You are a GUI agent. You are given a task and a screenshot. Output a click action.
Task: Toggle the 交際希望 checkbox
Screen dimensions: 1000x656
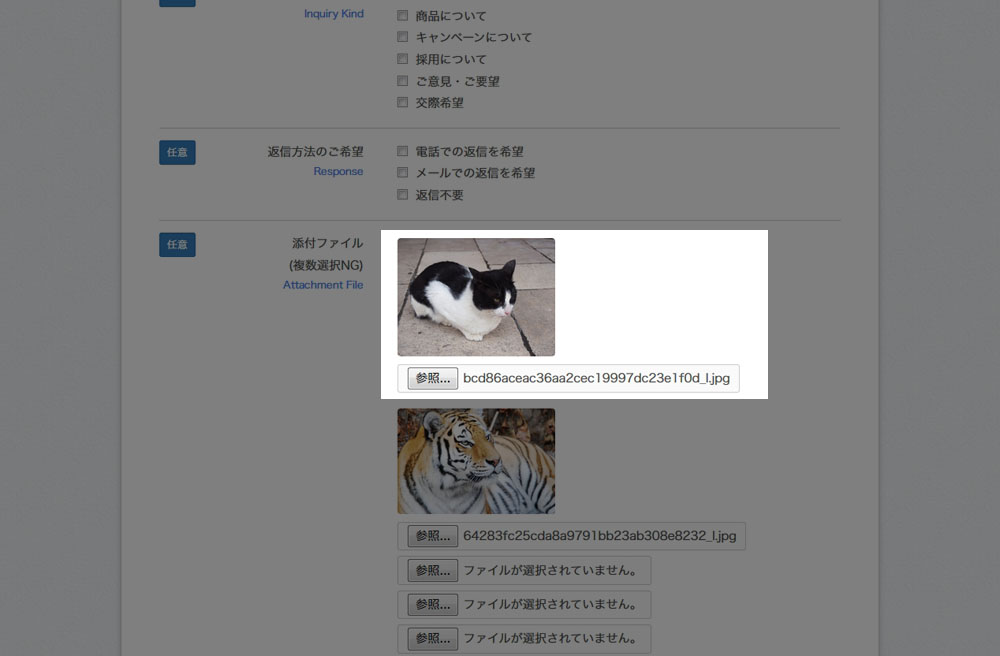(x=402, y=102)
